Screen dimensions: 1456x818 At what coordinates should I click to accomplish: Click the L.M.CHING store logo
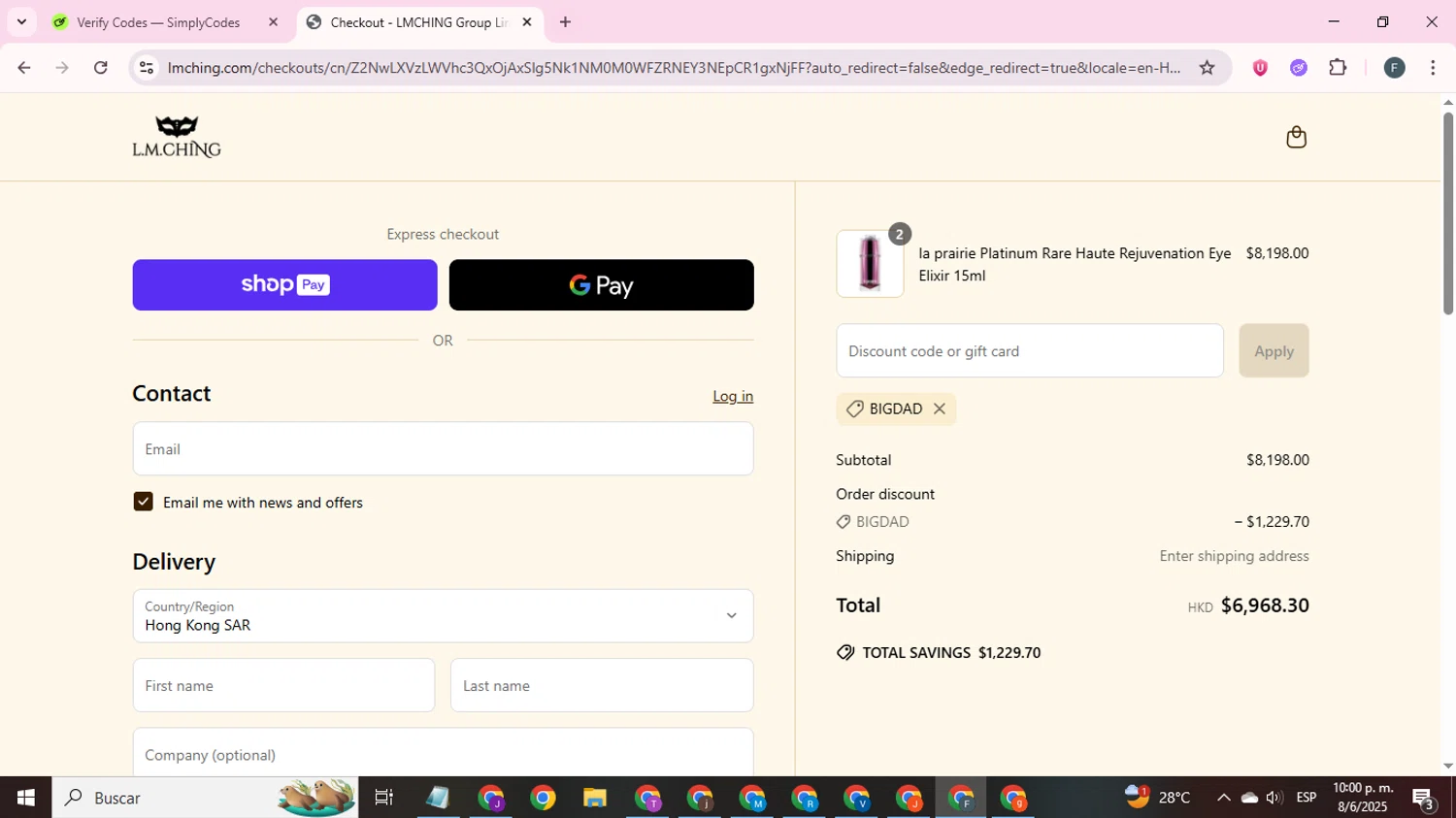(x=177, y=137)
